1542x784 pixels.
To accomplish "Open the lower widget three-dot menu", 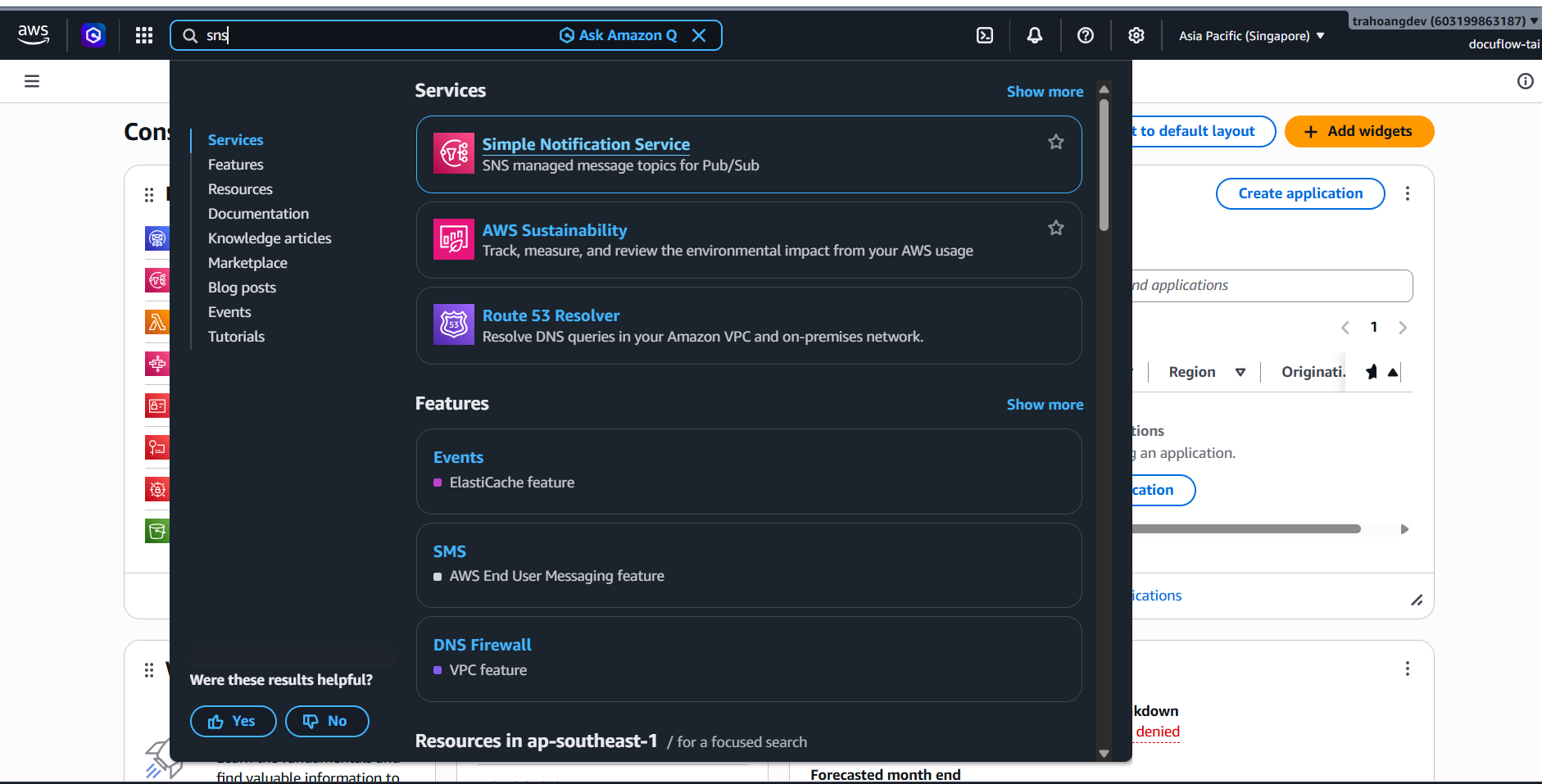I will (1408, 668).
